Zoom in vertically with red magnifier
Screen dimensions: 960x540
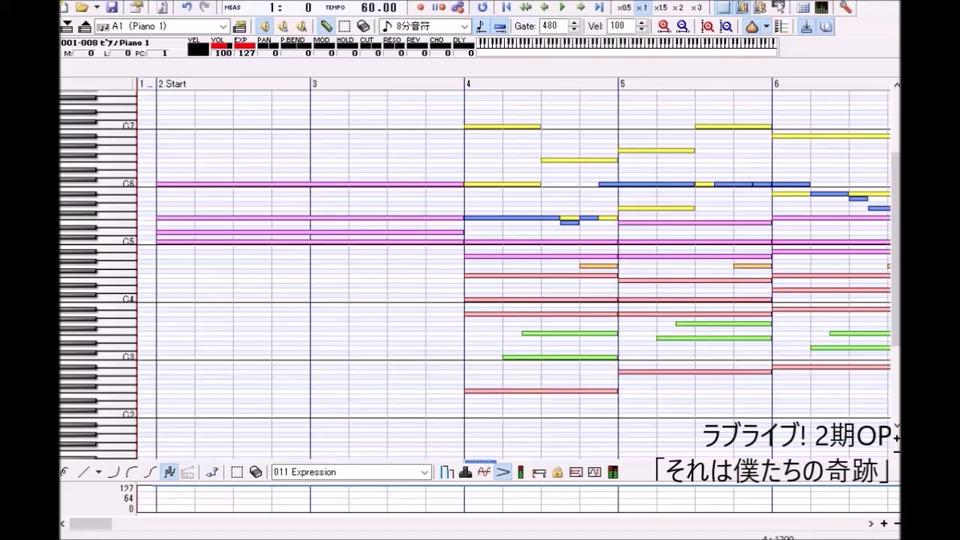point(707,26)
